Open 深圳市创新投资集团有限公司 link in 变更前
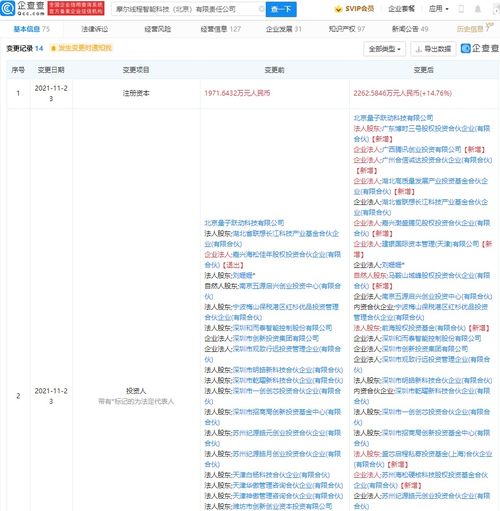Image resolution: width=500 pixels, height=511 pixels. (x=276, y=339)
